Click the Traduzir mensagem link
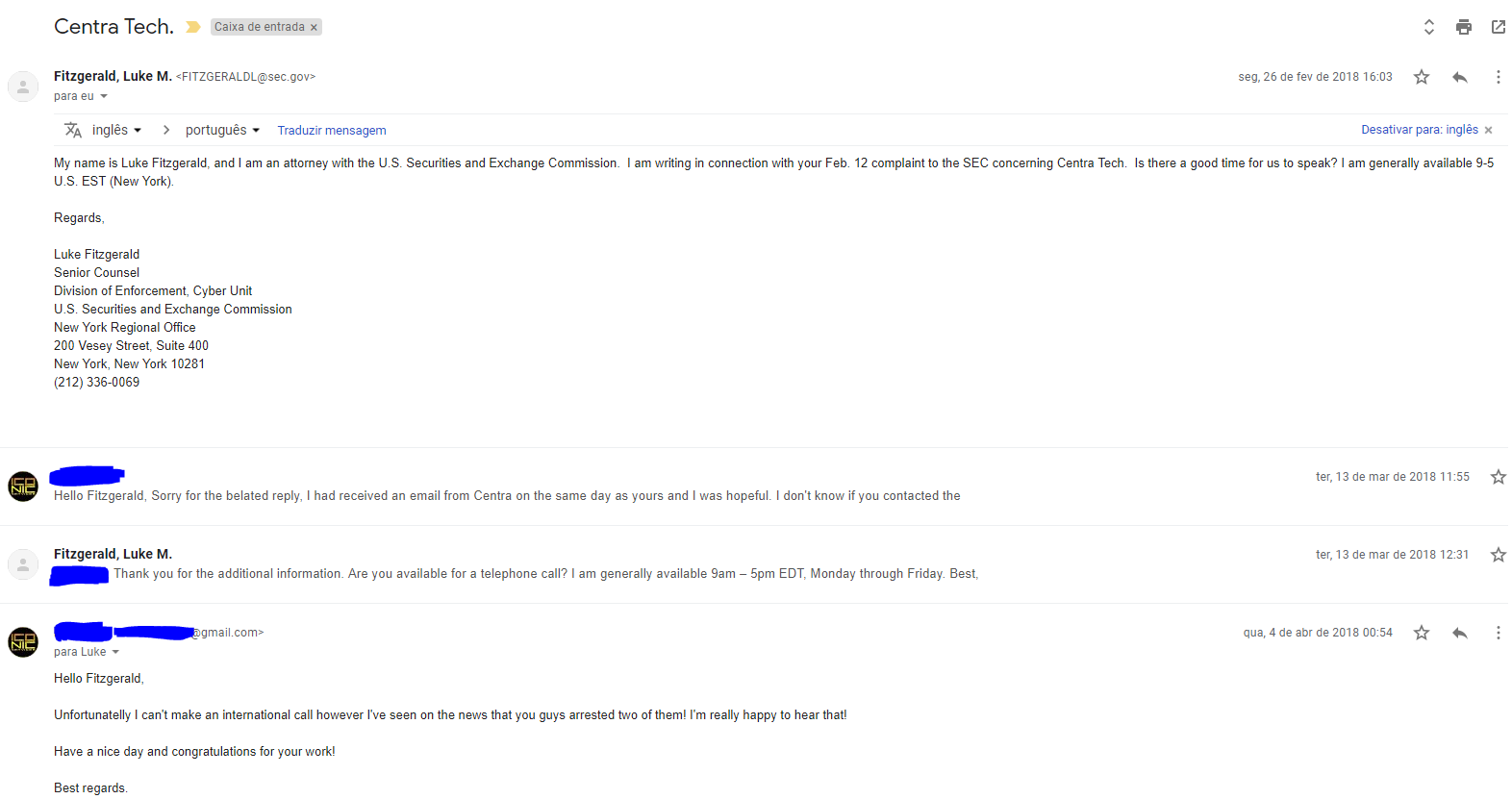The image size is (1512, 799). pos(332,131)
